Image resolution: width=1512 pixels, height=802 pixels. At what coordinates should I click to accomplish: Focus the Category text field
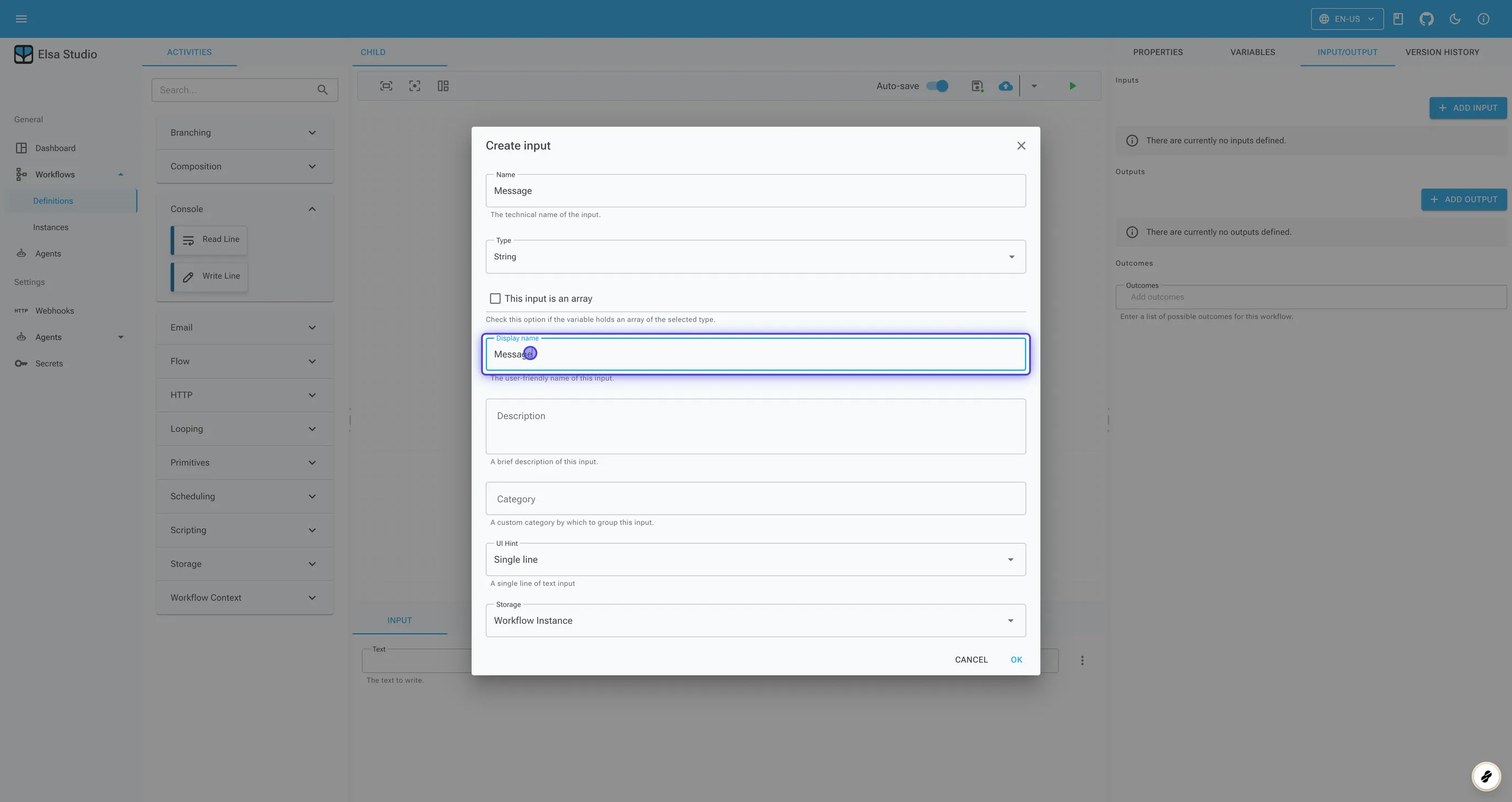755,498
